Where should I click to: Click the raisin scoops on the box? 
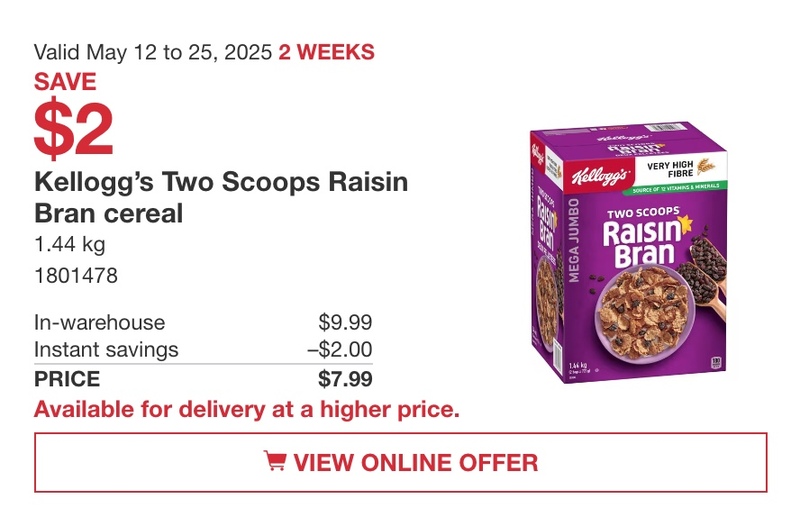(703, 274)
